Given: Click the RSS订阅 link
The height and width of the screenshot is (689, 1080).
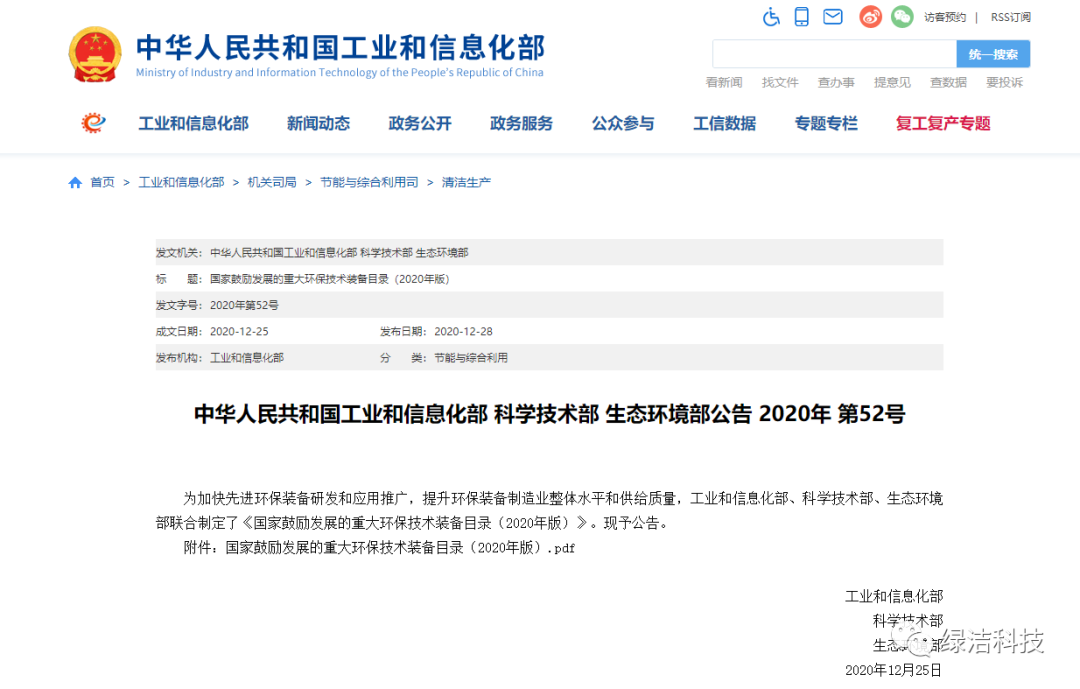Looking at the screenshot, I should click(x=1010, y=17).
